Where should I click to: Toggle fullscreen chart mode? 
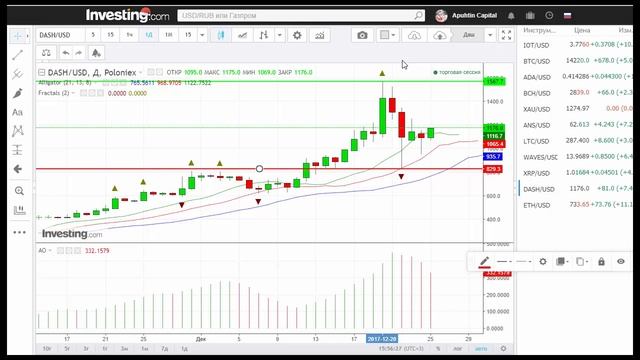coord(506,35)
